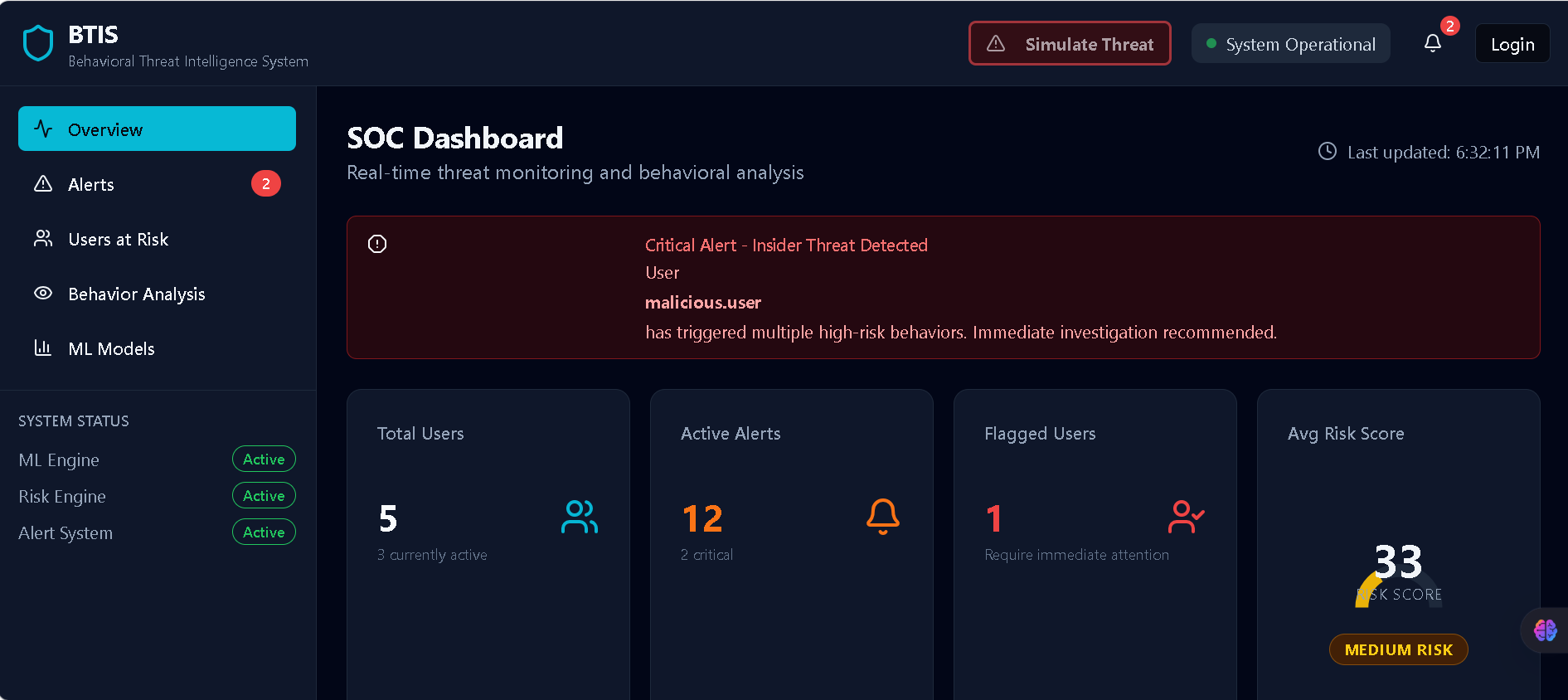Click the Active Alerts bell icon
The image size is (1568, 700).
882,517
